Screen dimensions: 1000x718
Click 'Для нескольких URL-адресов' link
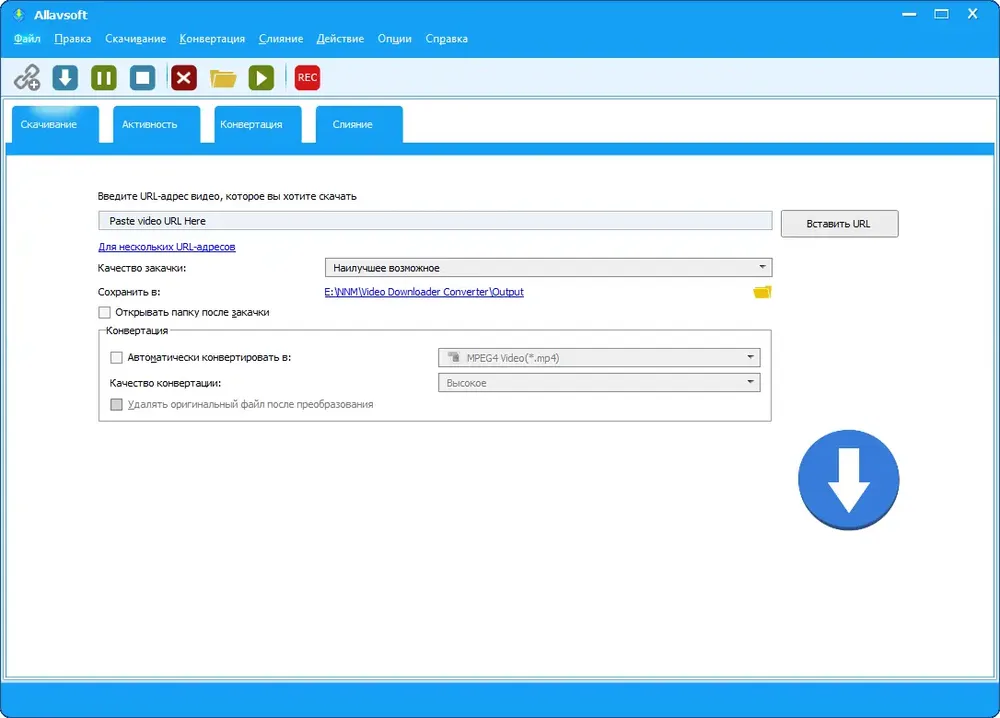click(166, 247)
